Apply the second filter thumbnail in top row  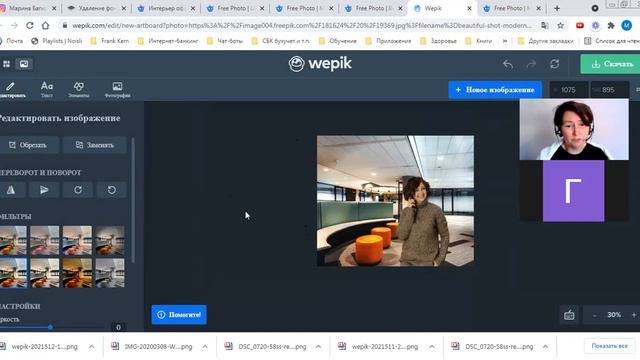45,240
